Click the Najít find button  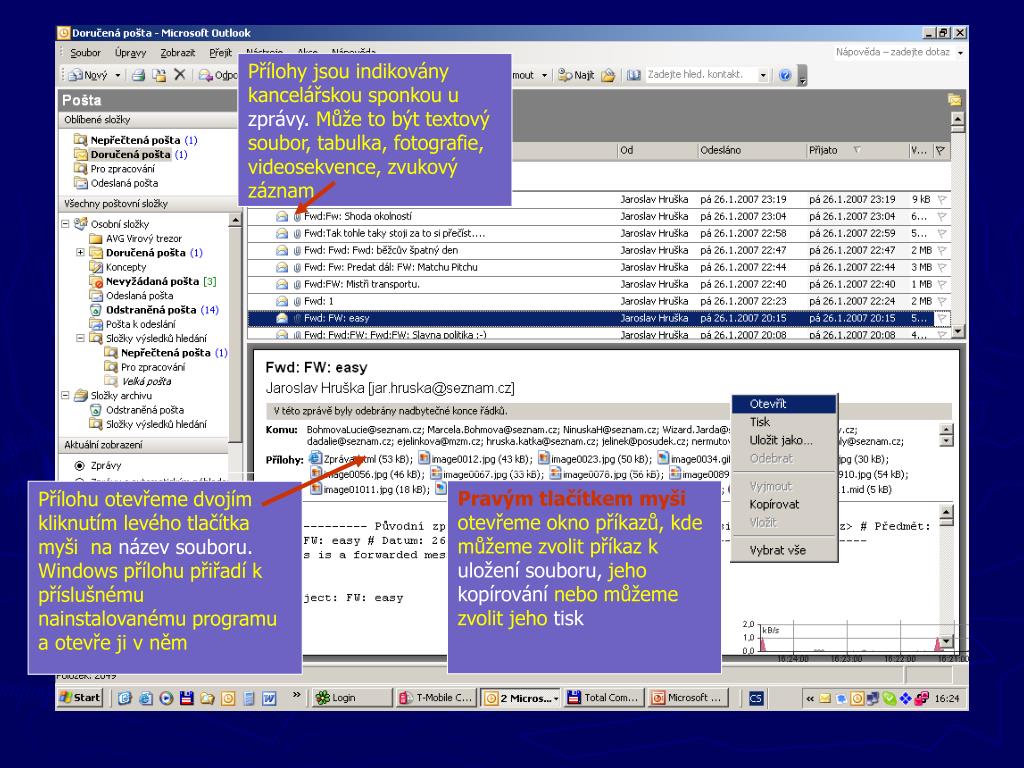(576, 75)
